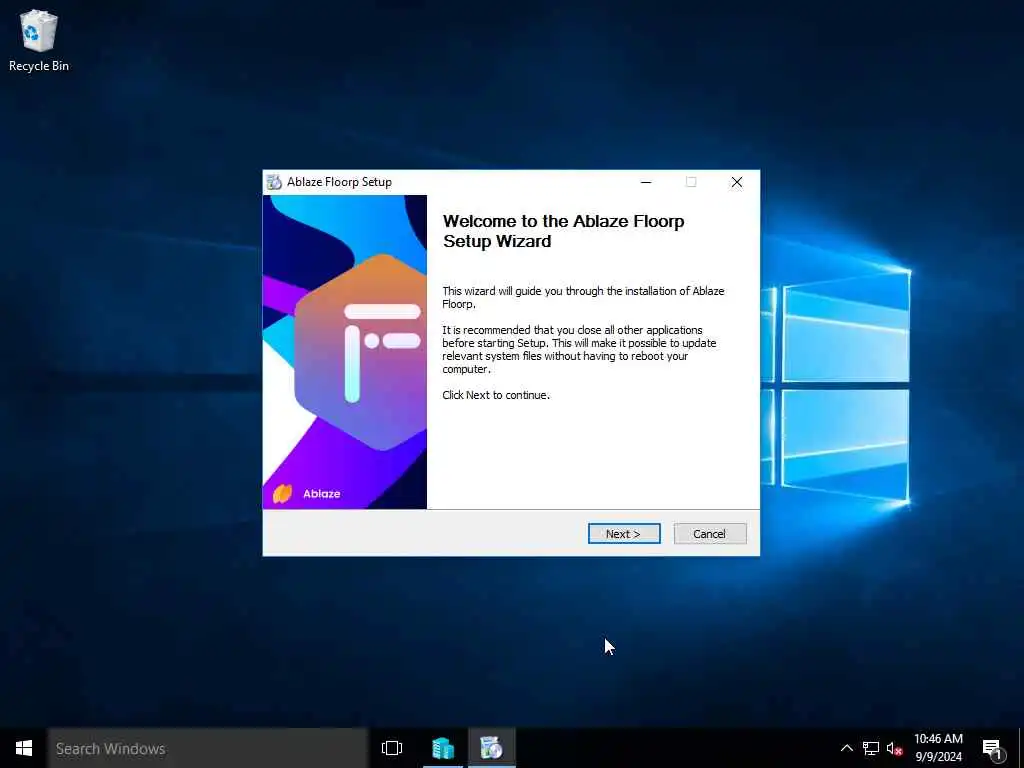Screen dimensions: 1024x768
Task: Close the Ablaze Floorp Setup window
Action: [737, 182]
